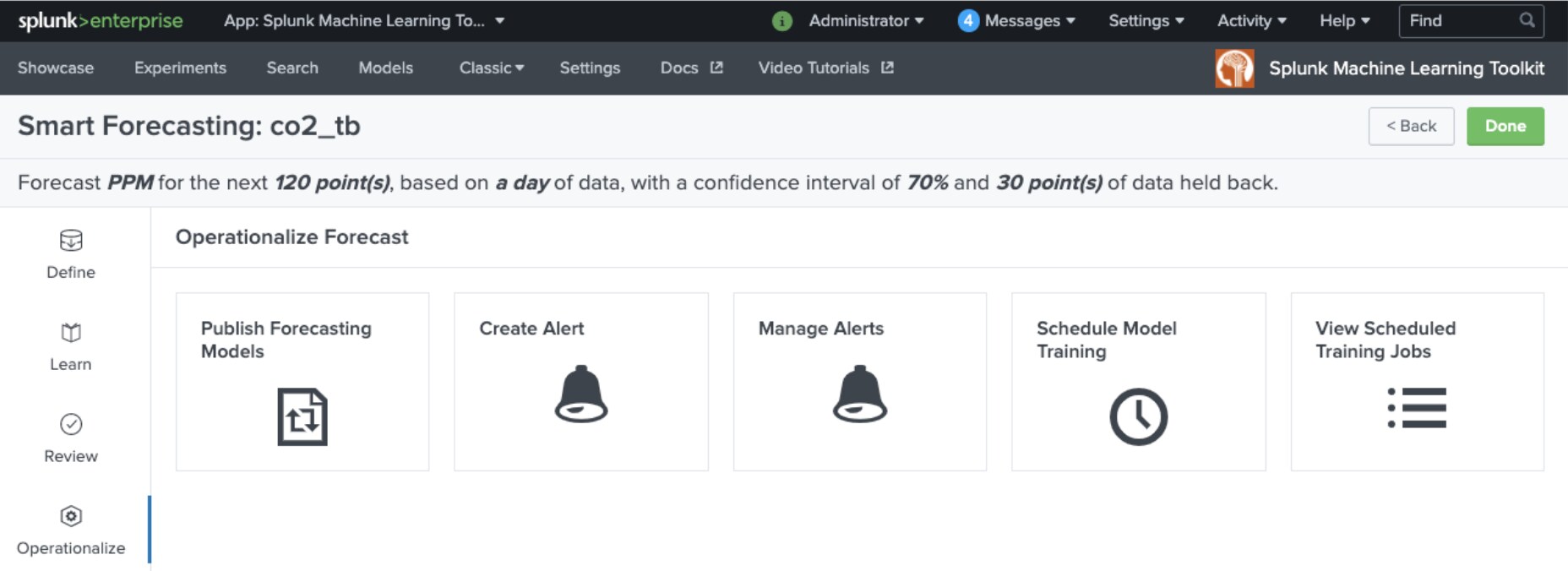Click the Back button
The height and width of the screenshot is (571, 1568).
coord(1411,126)
